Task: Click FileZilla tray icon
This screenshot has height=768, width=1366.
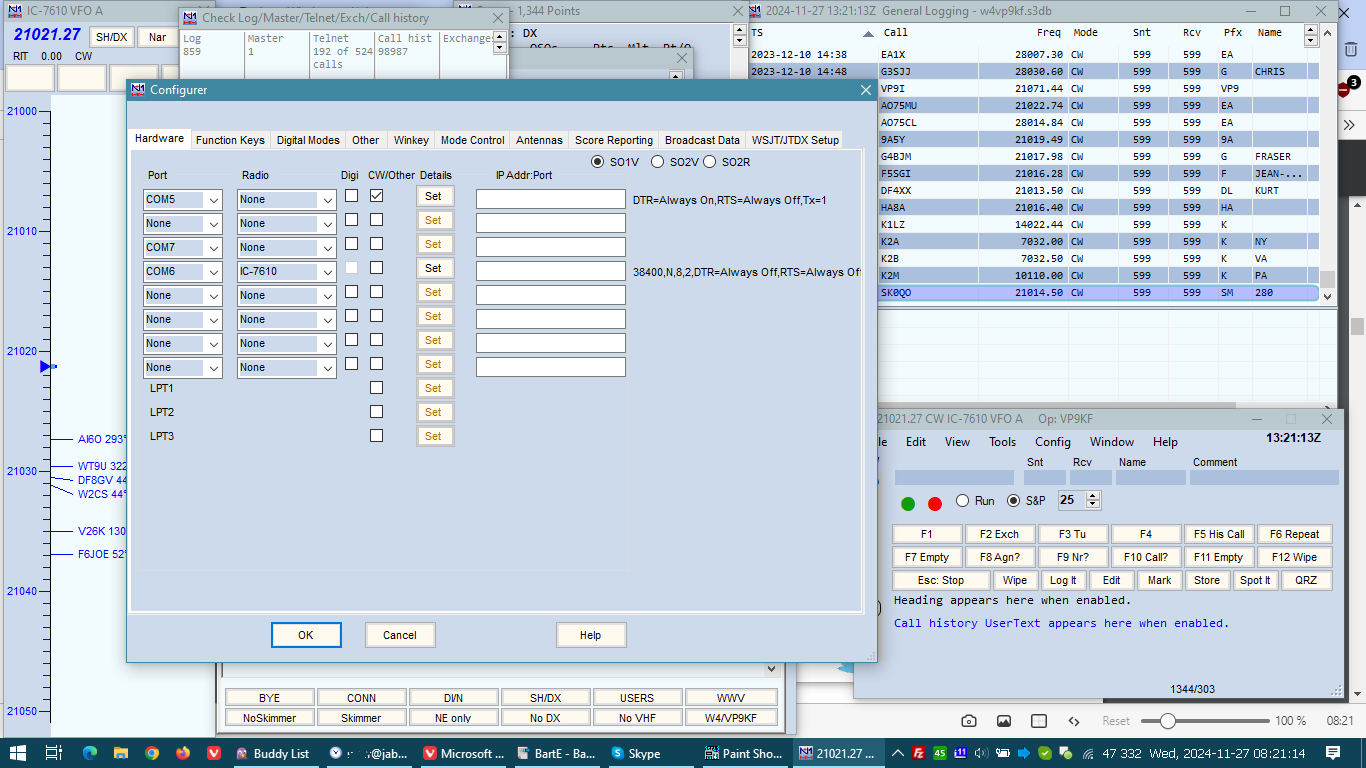Action: [x=919, y=753]
